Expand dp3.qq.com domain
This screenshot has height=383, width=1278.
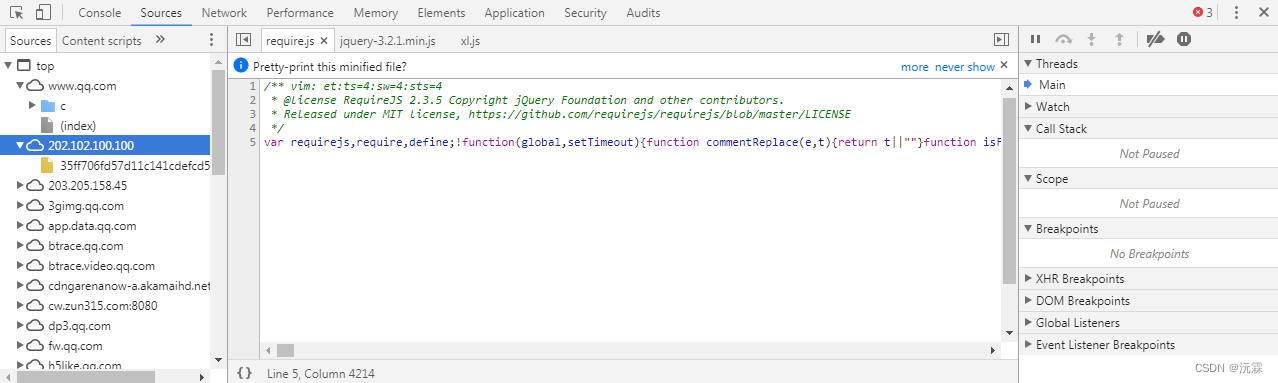(20, 326)
